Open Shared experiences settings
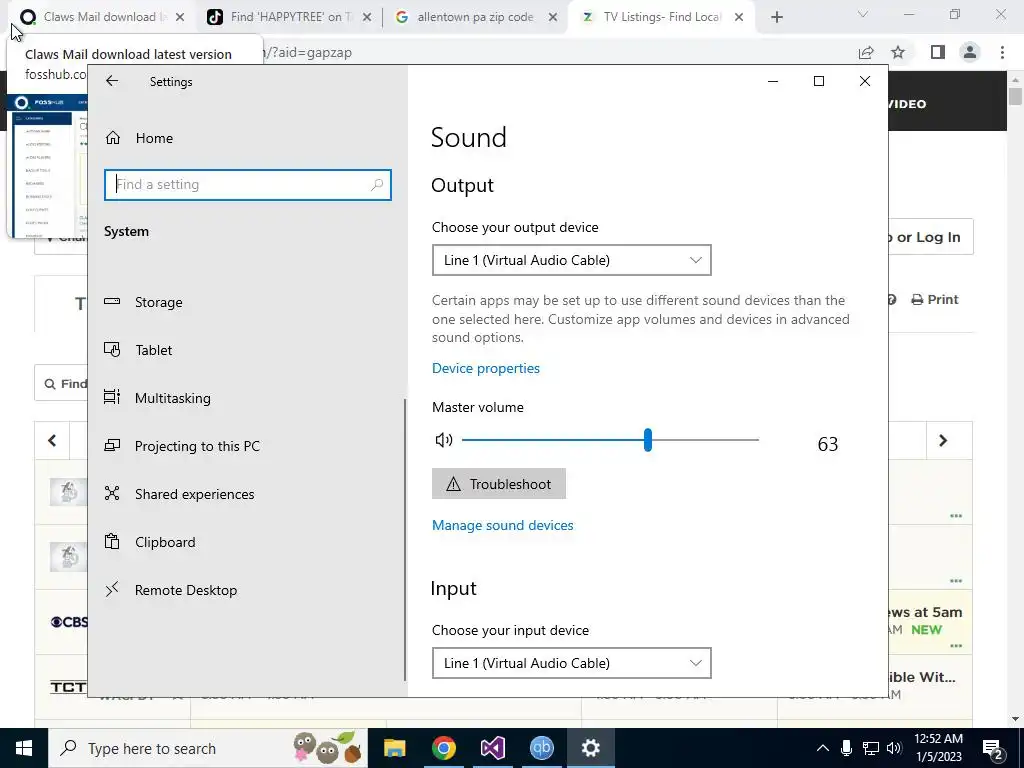Viewport: 1024px width, 768px height. pos(180,494)
